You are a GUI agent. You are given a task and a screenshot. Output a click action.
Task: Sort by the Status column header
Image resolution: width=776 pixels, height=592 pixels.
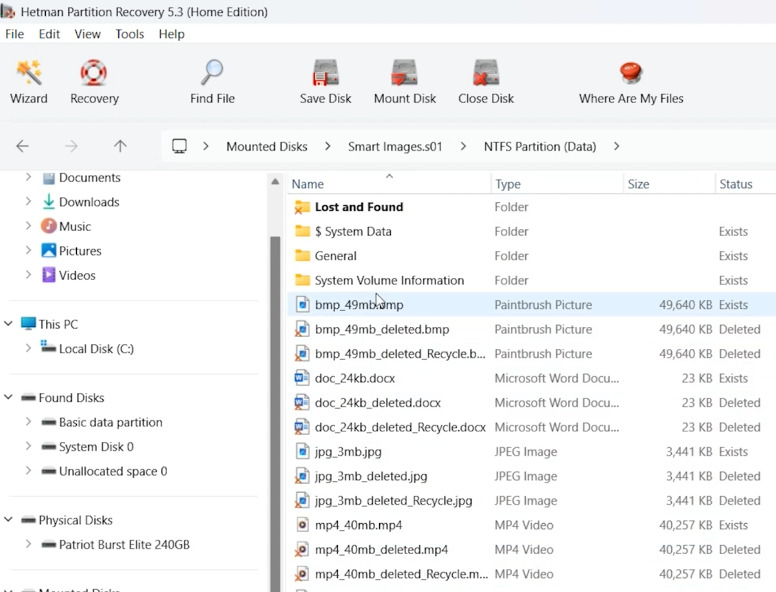tap(745, 184)
